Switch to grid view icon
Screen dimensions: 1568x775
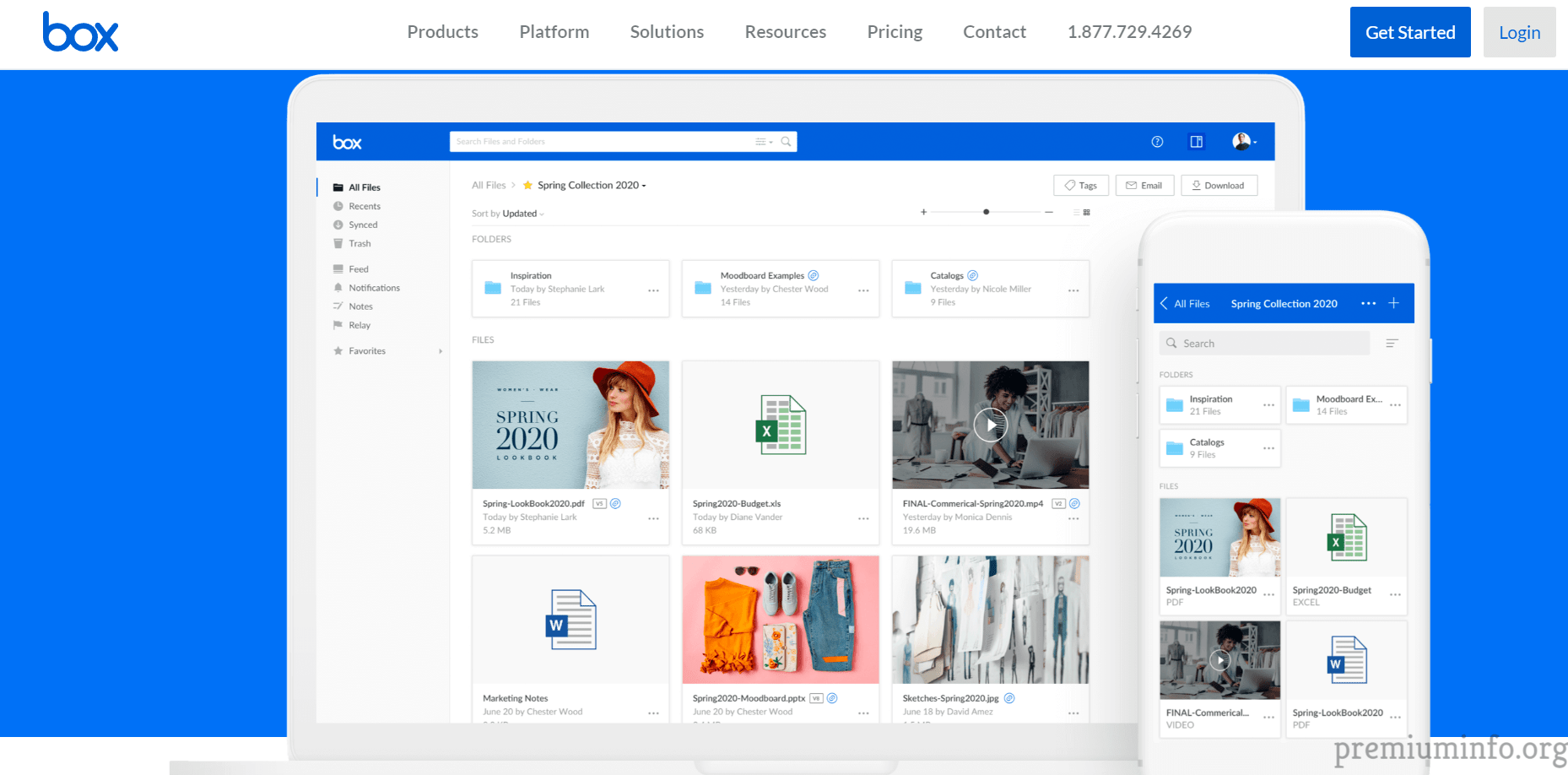click(x=1086, y=212)
